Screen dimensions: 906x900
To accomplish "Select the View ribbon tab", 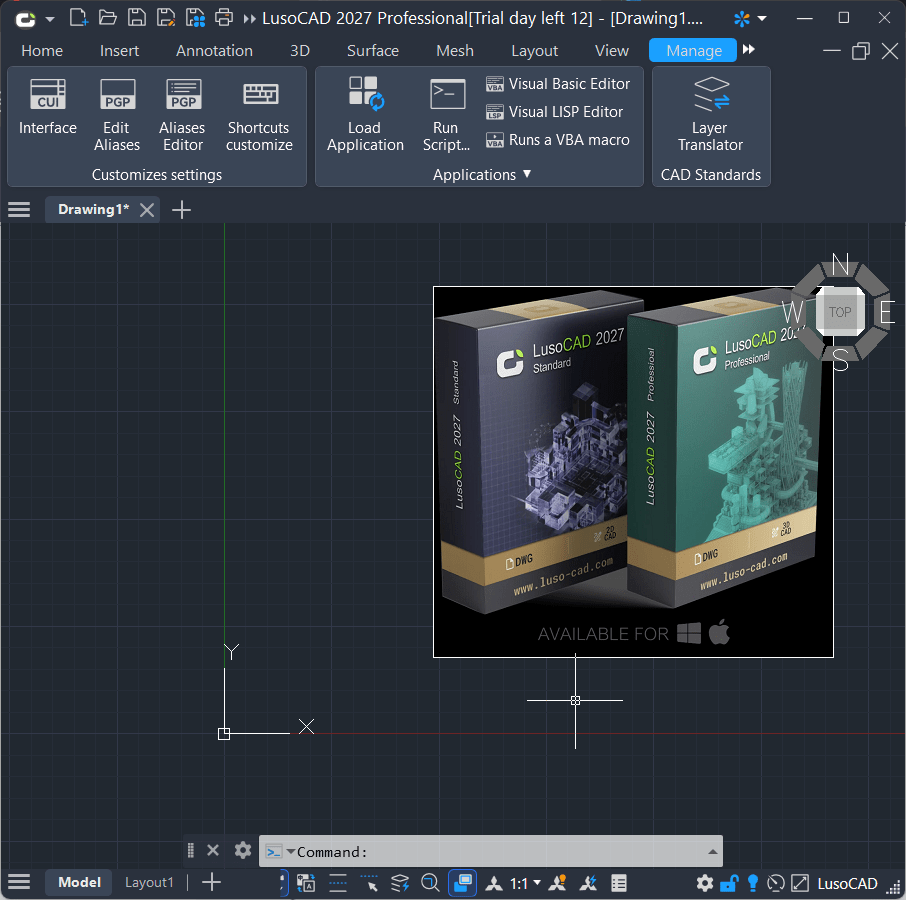I will tap(611, 51).
